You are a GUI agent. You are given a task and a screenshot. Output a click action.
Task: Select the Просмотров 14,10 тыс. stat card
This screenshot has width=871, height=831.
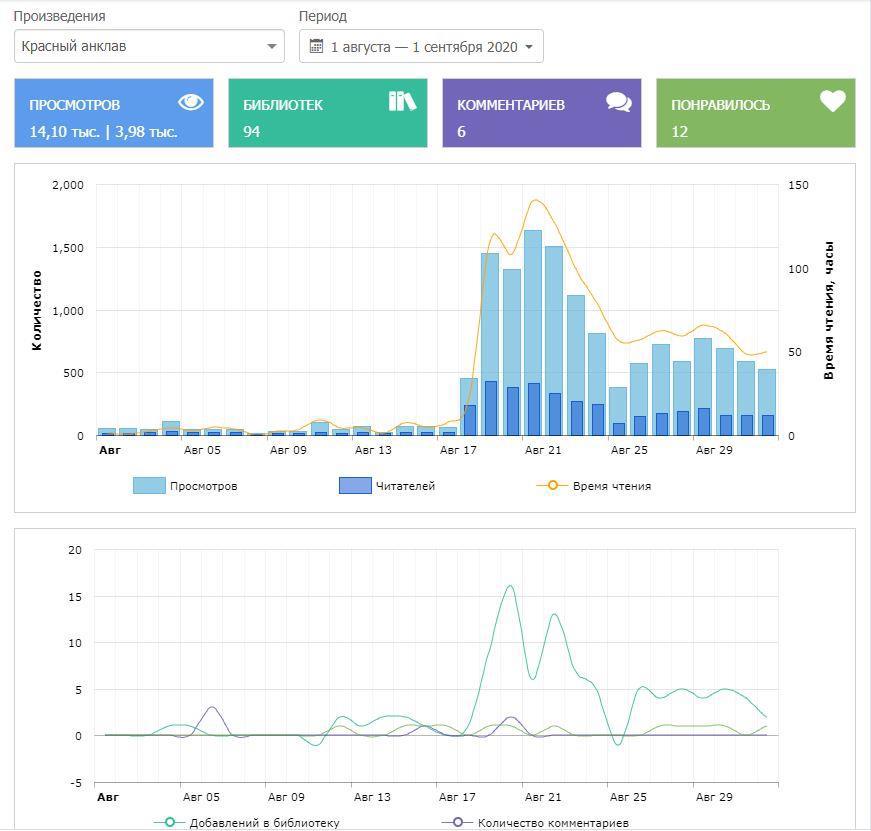[x=114, y=113]
